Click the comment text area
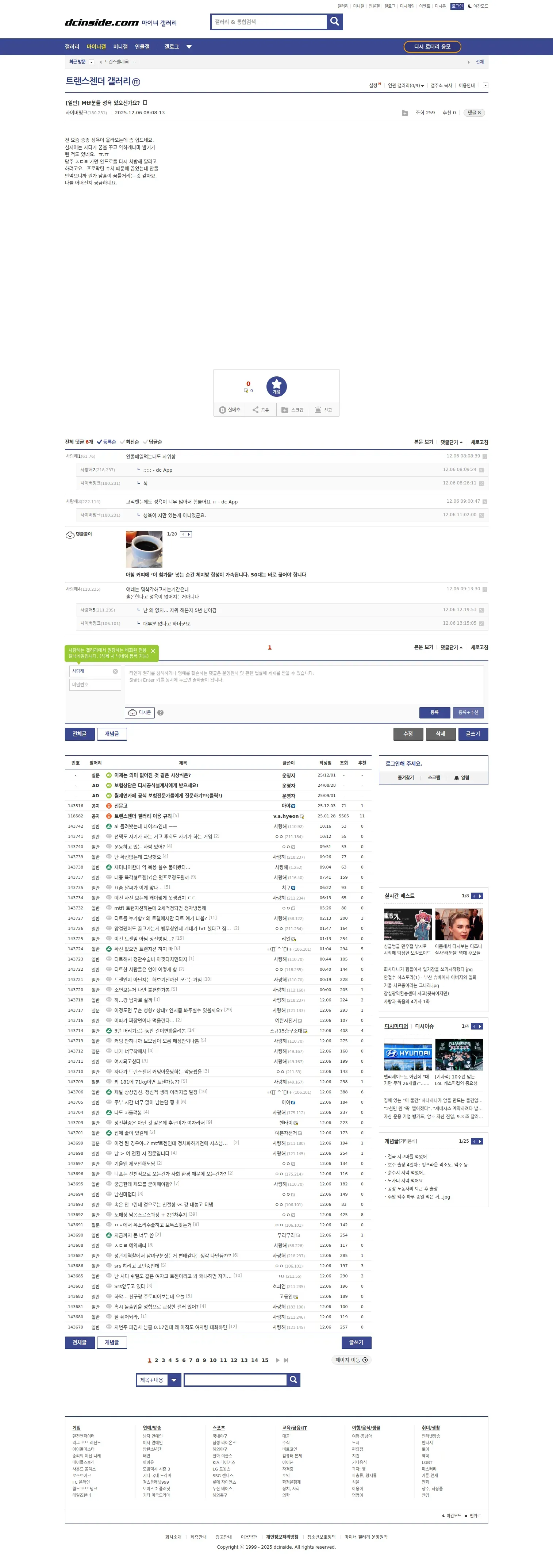 [304, 685]
